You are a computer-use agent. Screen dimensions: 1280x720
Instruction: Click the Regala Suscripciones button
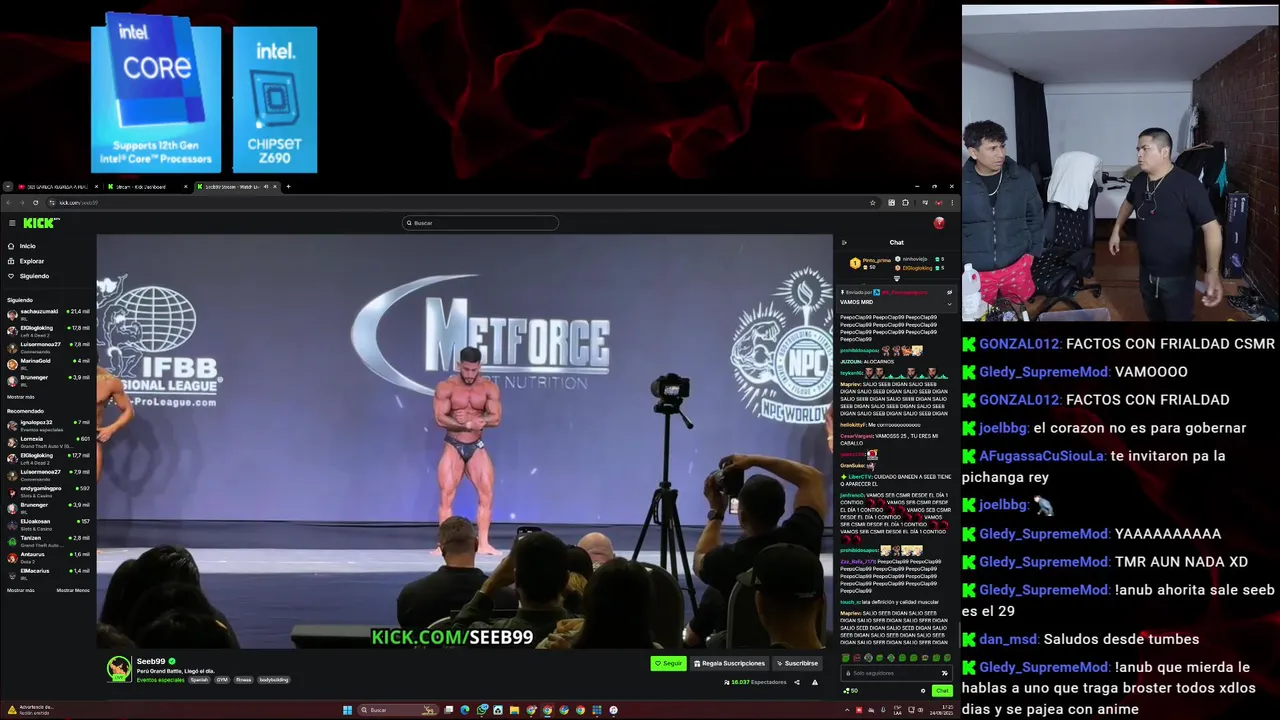(x=729, y=663)
